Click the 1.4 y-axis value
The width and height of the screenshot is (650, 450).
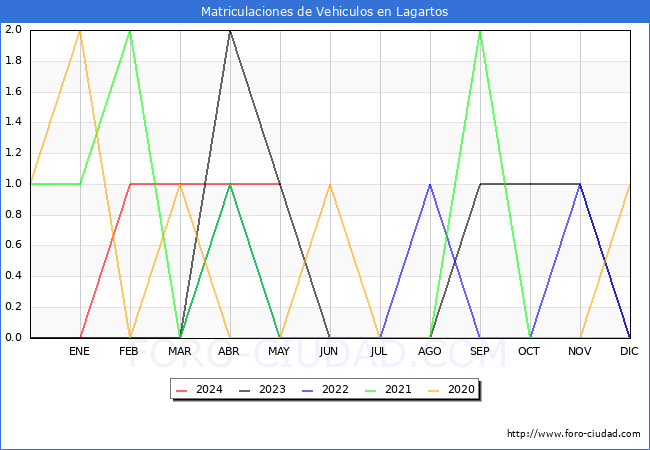[x=13, y=122]
